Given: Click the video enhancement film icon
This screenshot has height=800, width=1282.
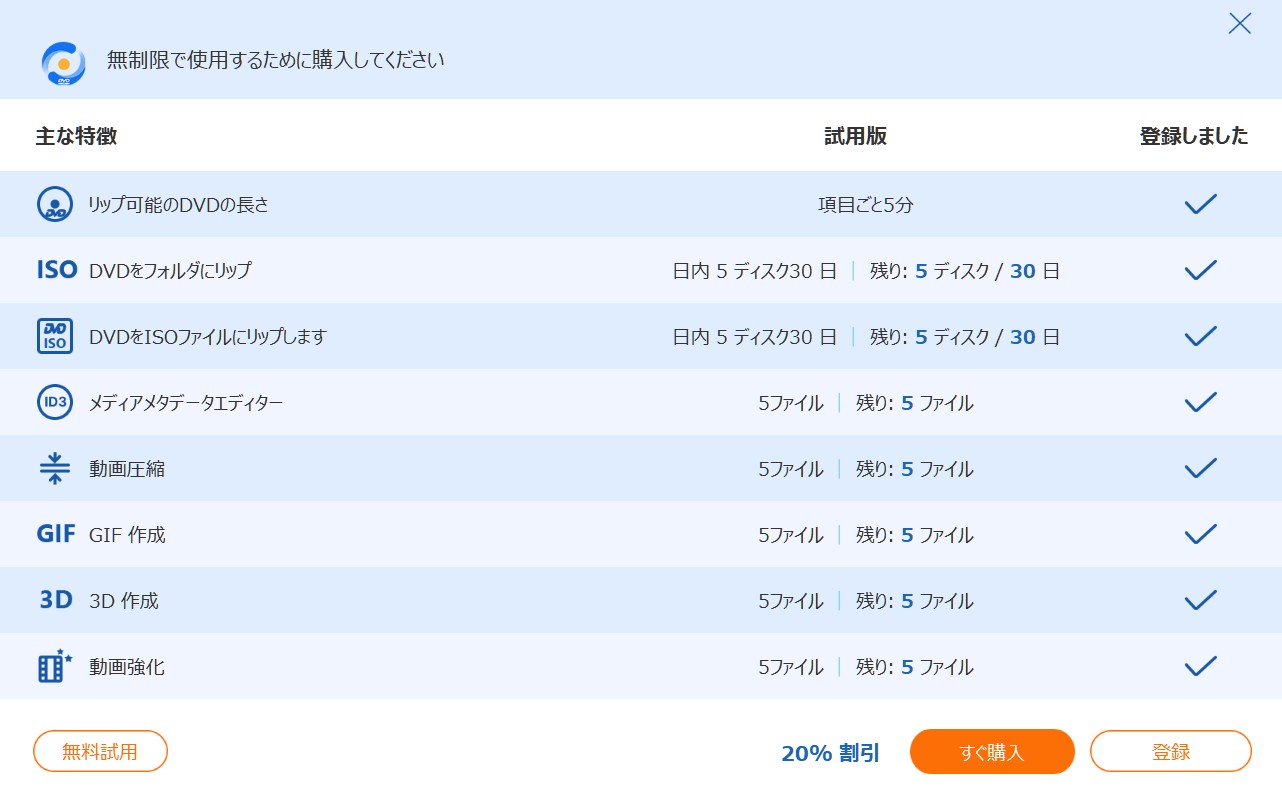Looking at the screenshot, I should [x=55, y=666].
